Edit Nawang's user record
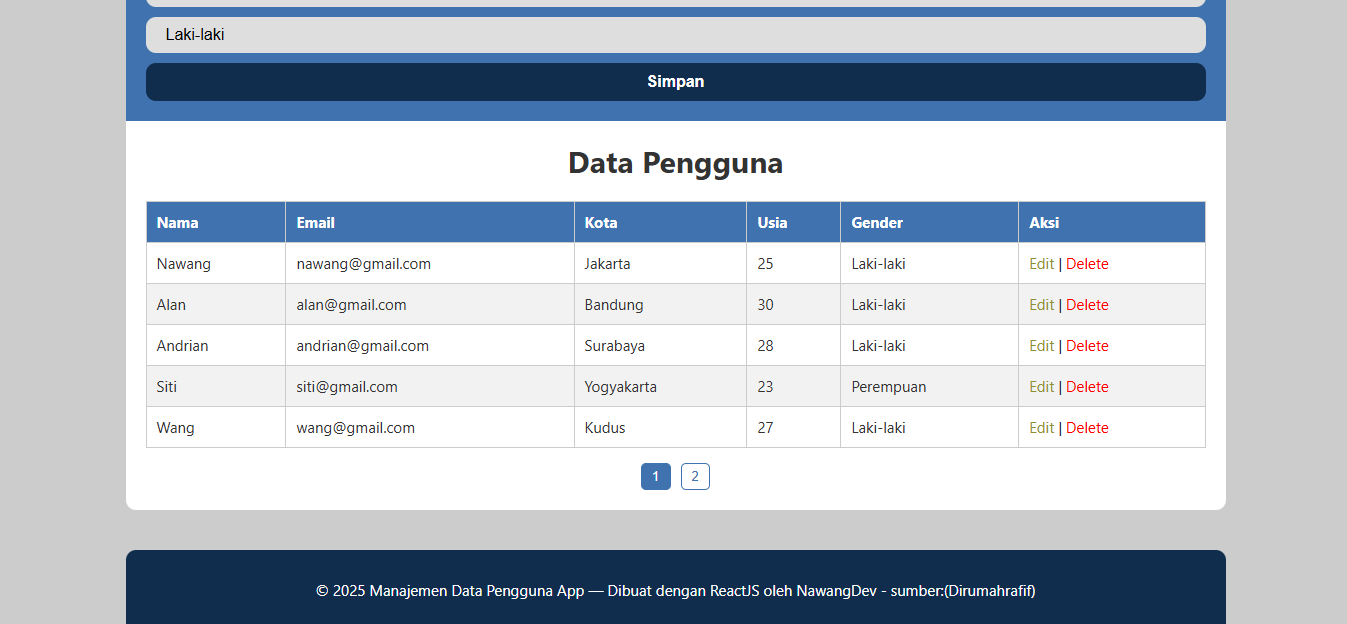Screen dimensions: 1347x624 point(1041,264)
